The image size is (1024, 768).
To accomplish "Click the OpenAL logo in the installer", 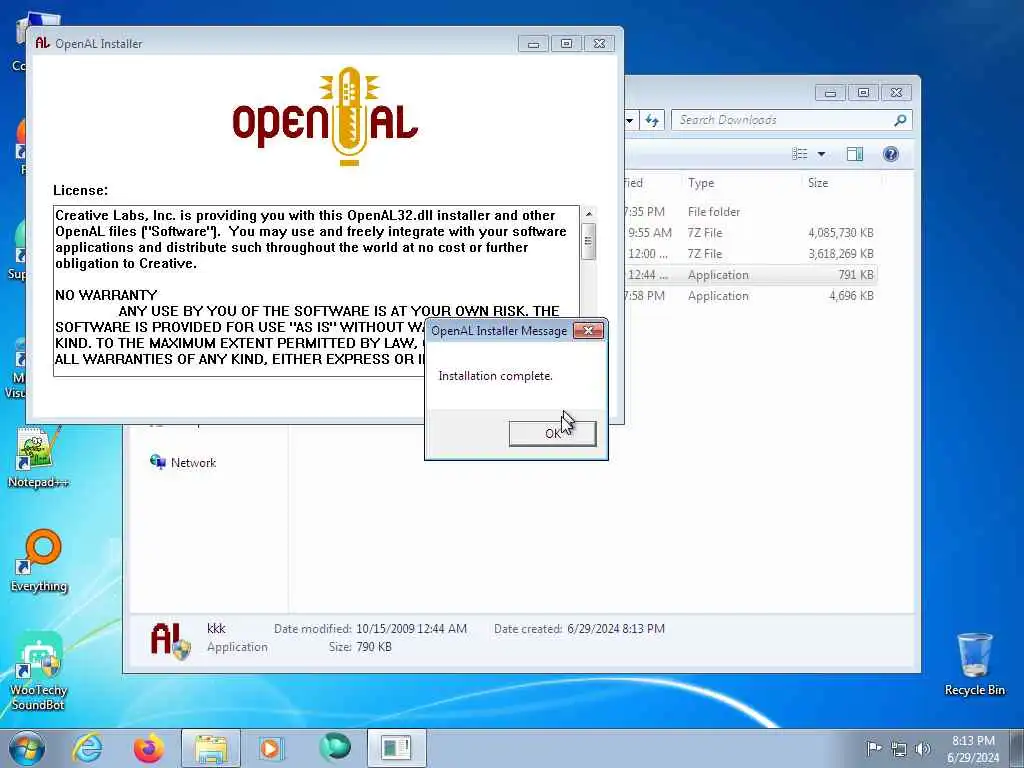I will (x=325, y=116).
